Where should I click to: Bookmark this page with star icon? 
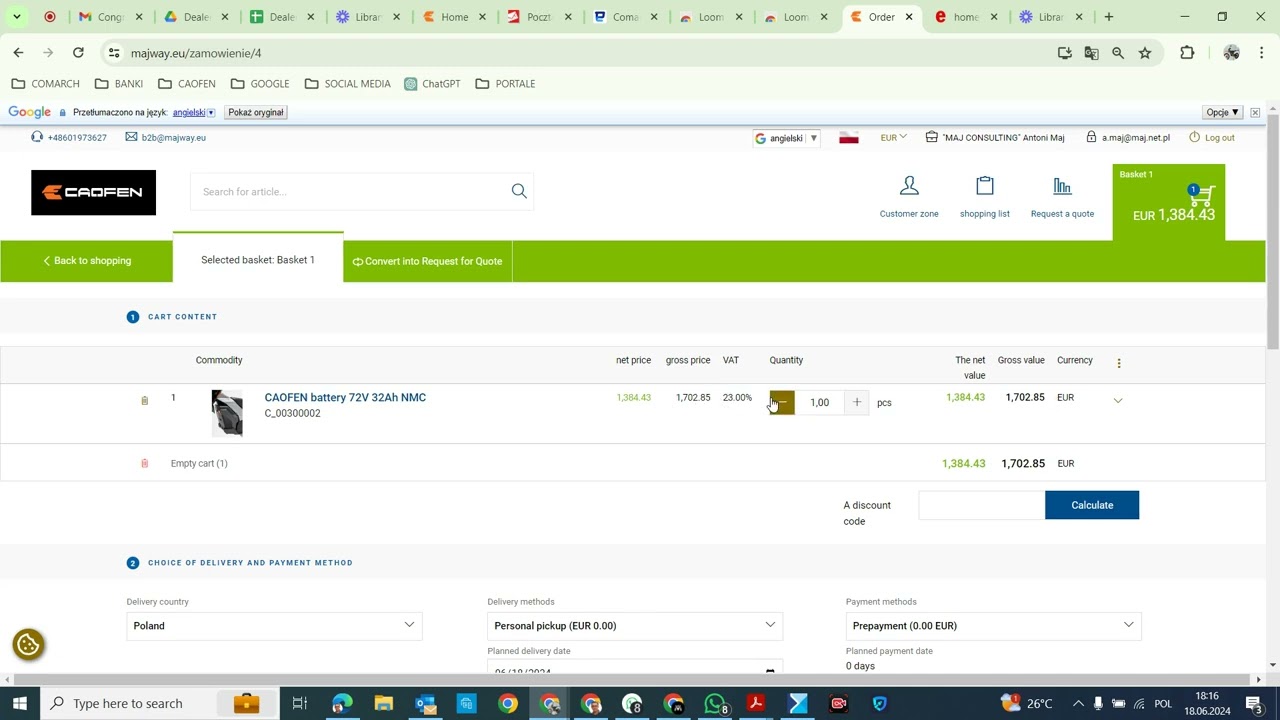point(1145,53)
